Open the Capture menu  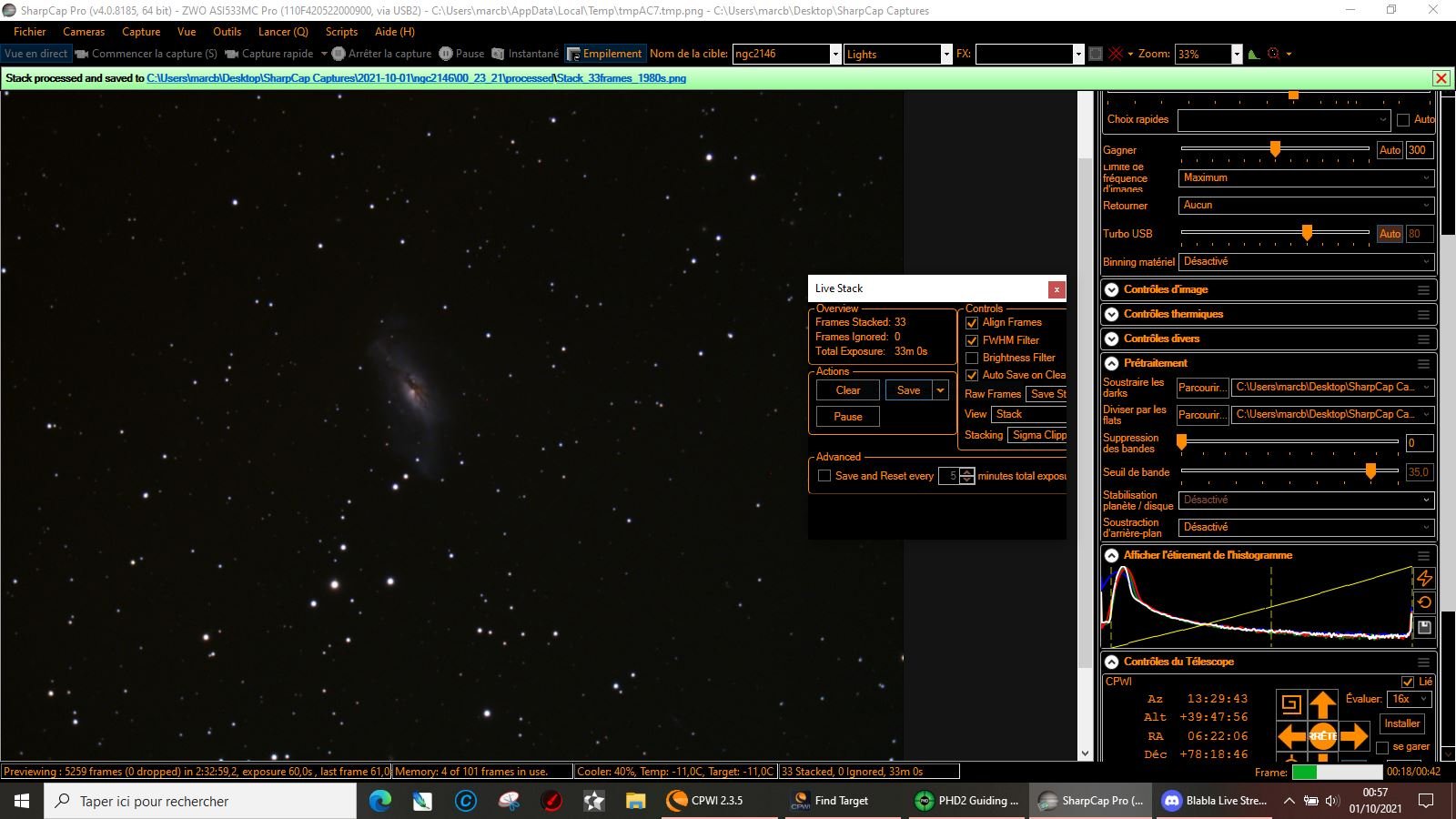[x=141, y=31]
